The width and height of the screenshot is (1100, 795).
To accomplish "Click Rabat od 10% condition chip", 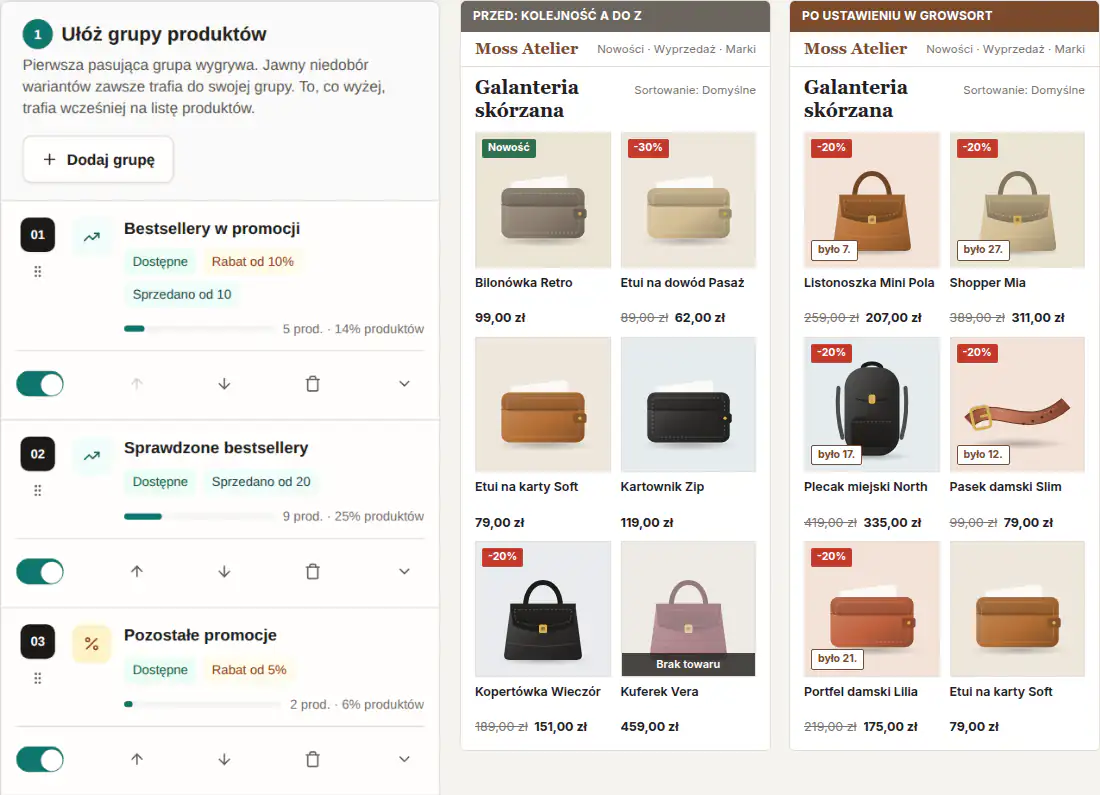I will coord(253,262).
